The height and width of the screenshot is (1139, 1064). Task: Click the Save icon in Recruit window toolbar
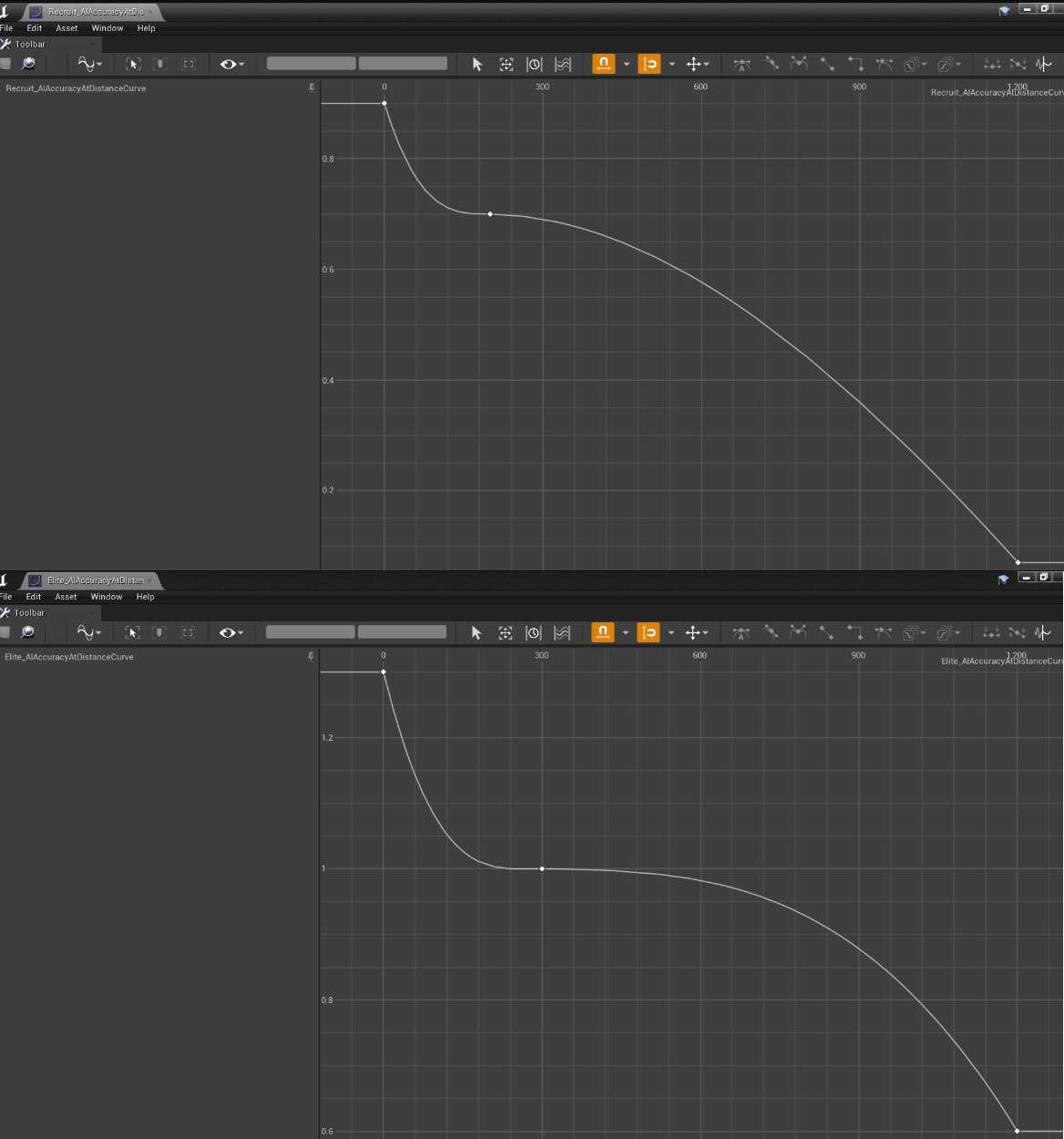(5, 64)
